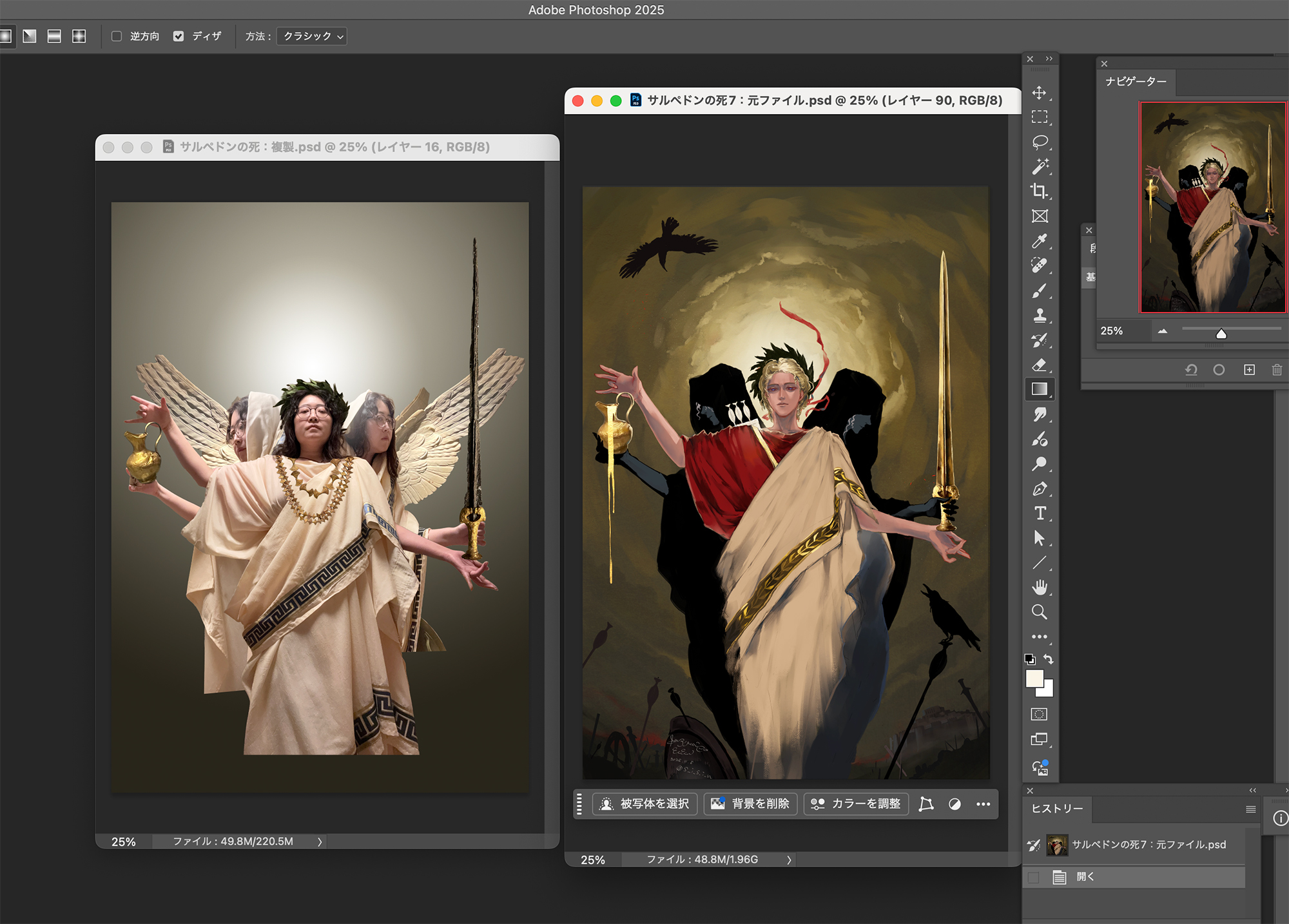Image resolution: width=1289 pixels, height=924 pixels.
Task: Open the 方法 クラシック dropdown
Action: [x=312, y=36]
